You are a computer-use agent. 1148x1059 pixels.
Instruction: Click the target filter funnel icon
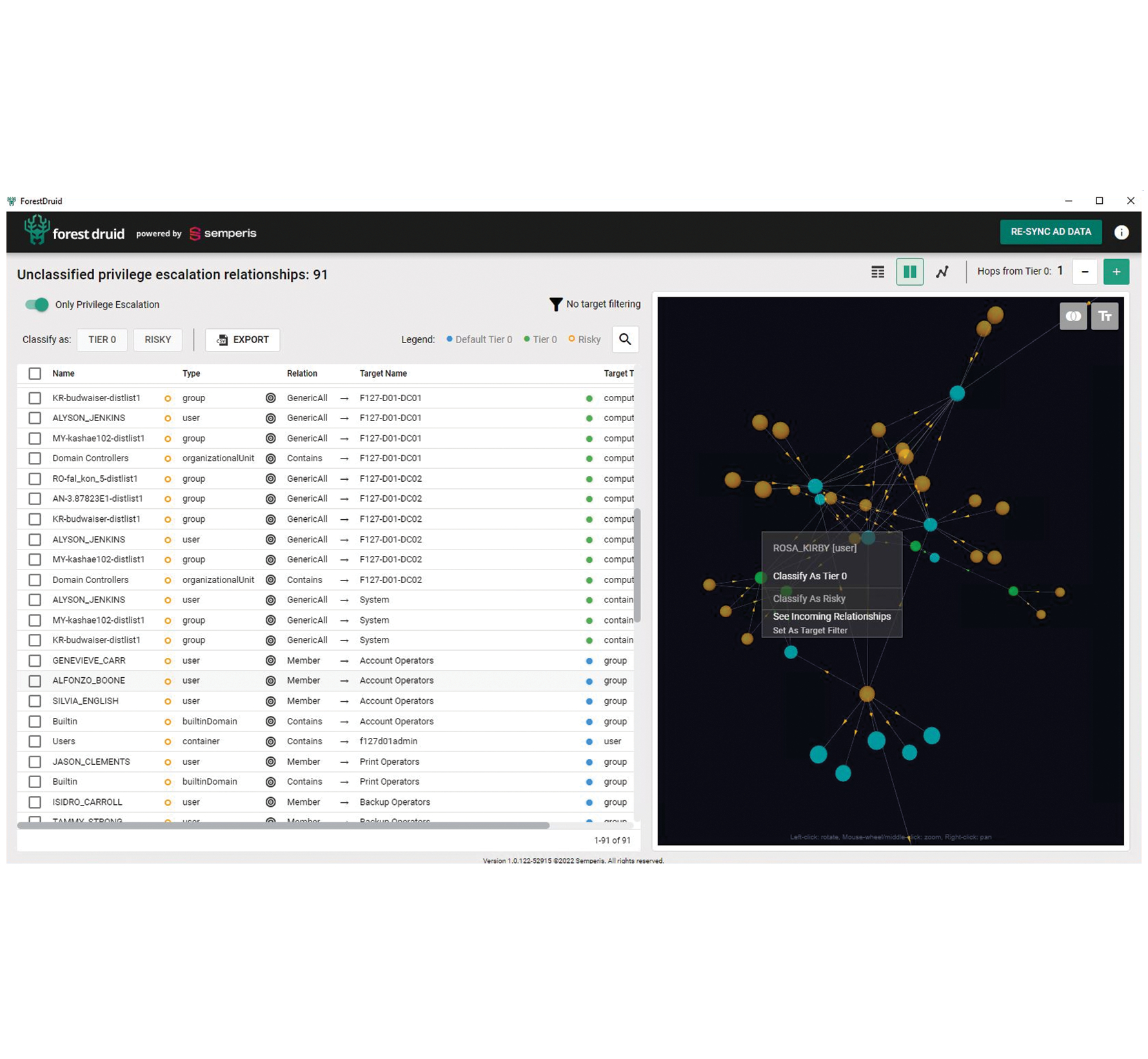coord(555,304)
